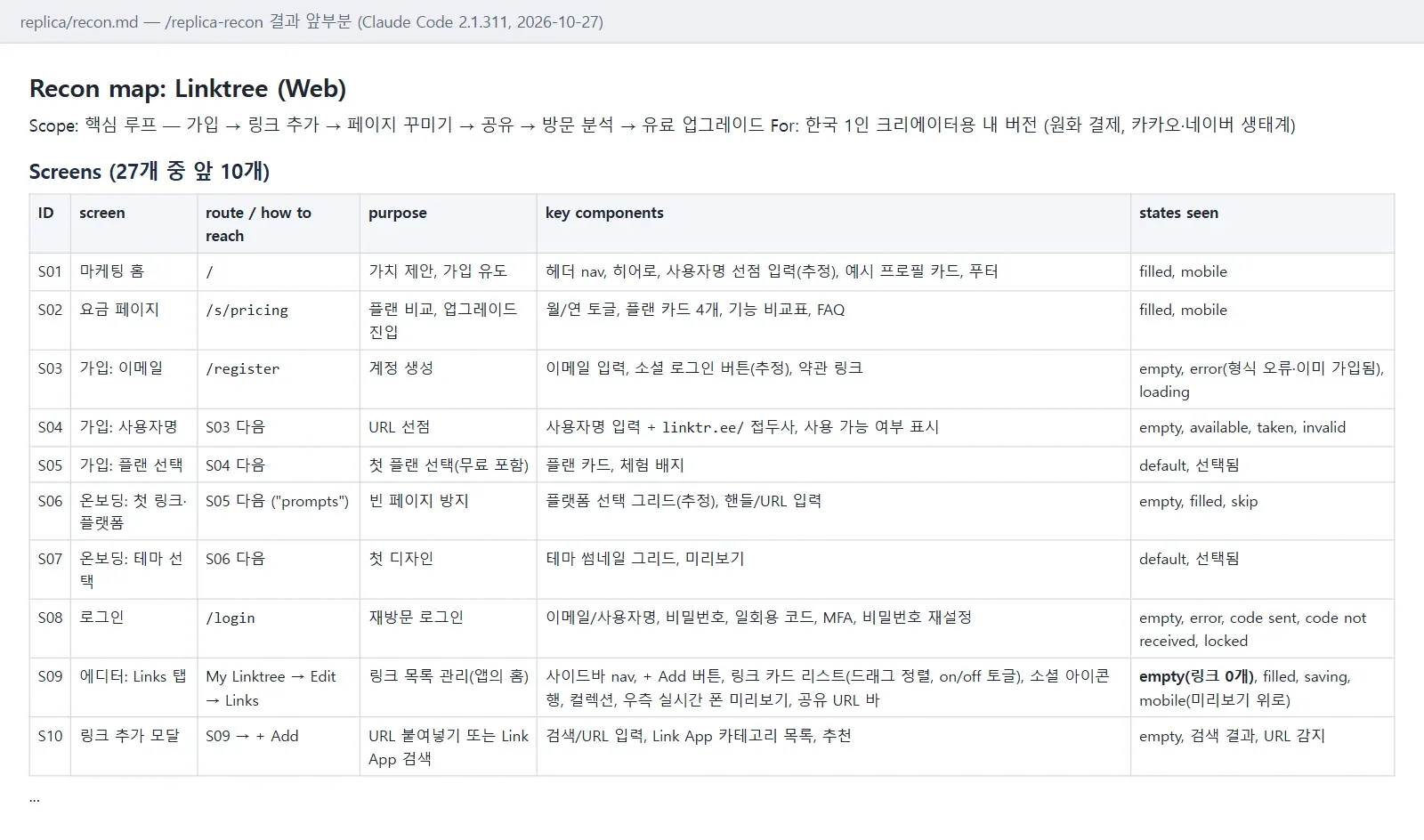Click the 'empty, error(형식 오류·이미 가입됨), loading' cell
Viewport: 1424px width, 840px height.
pyautogui.click(x=1263, y=379)
